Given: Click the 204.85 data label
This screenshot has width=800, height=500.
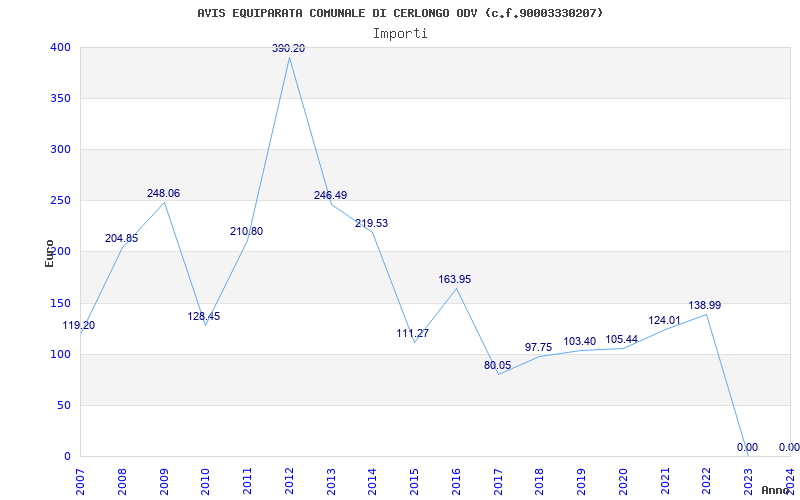Looking at the screenshot, I should point(121,238).
